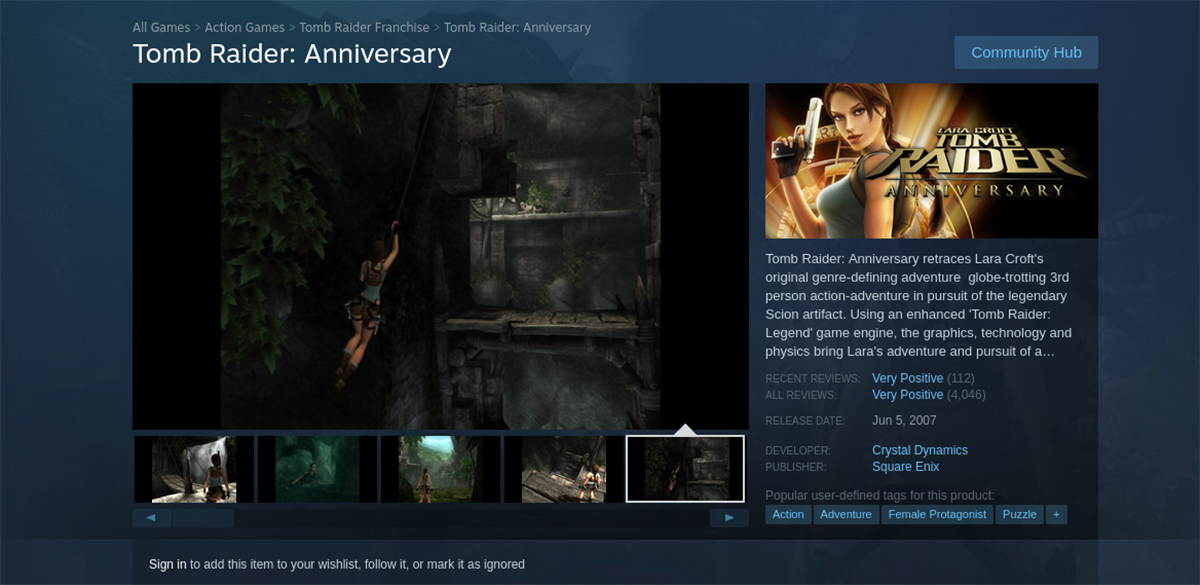The image size is (1200, 585).
Task: Select the Puzzle tag
Action: click(x=1019, y=514)
